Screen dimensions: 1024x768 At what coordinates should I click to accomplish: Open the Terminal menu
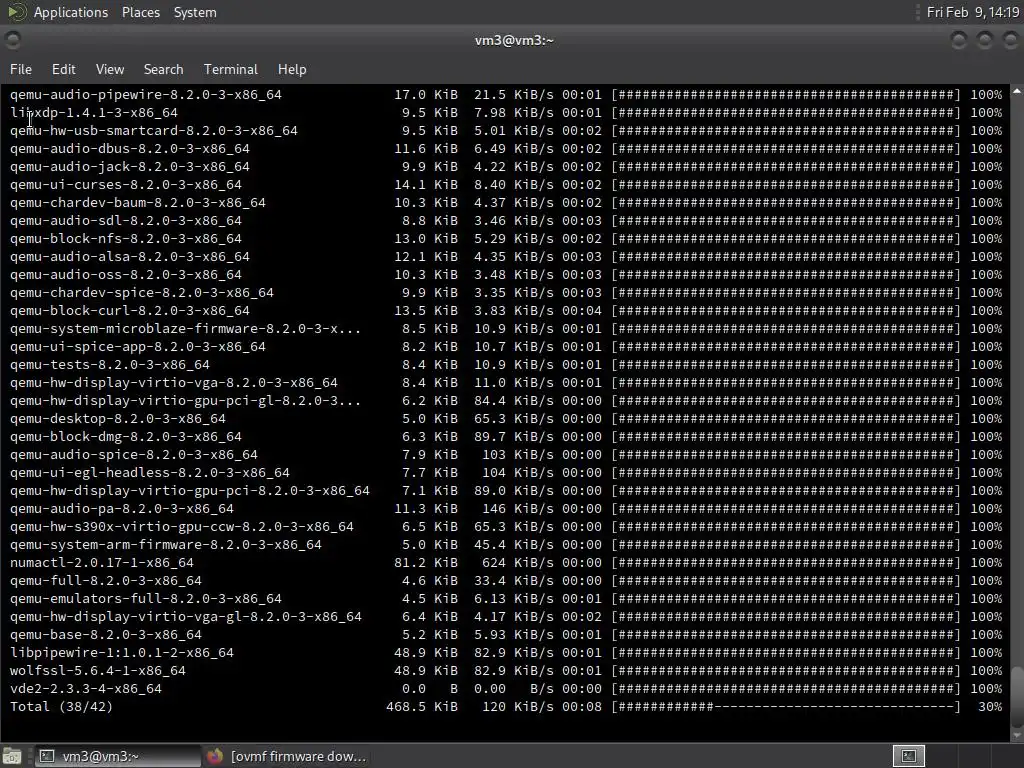coord(231,69)
